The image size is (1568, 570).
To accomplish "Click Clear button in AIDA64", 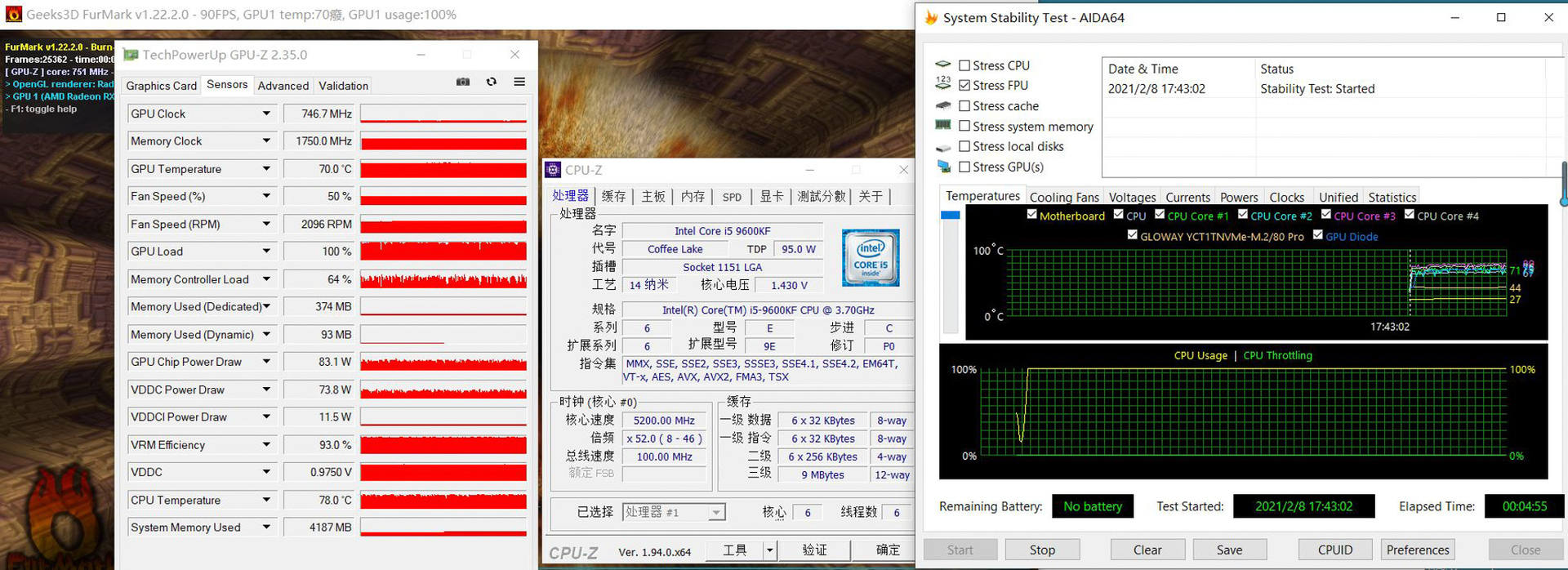I will pyautogui.click(x=1147, y=550).
